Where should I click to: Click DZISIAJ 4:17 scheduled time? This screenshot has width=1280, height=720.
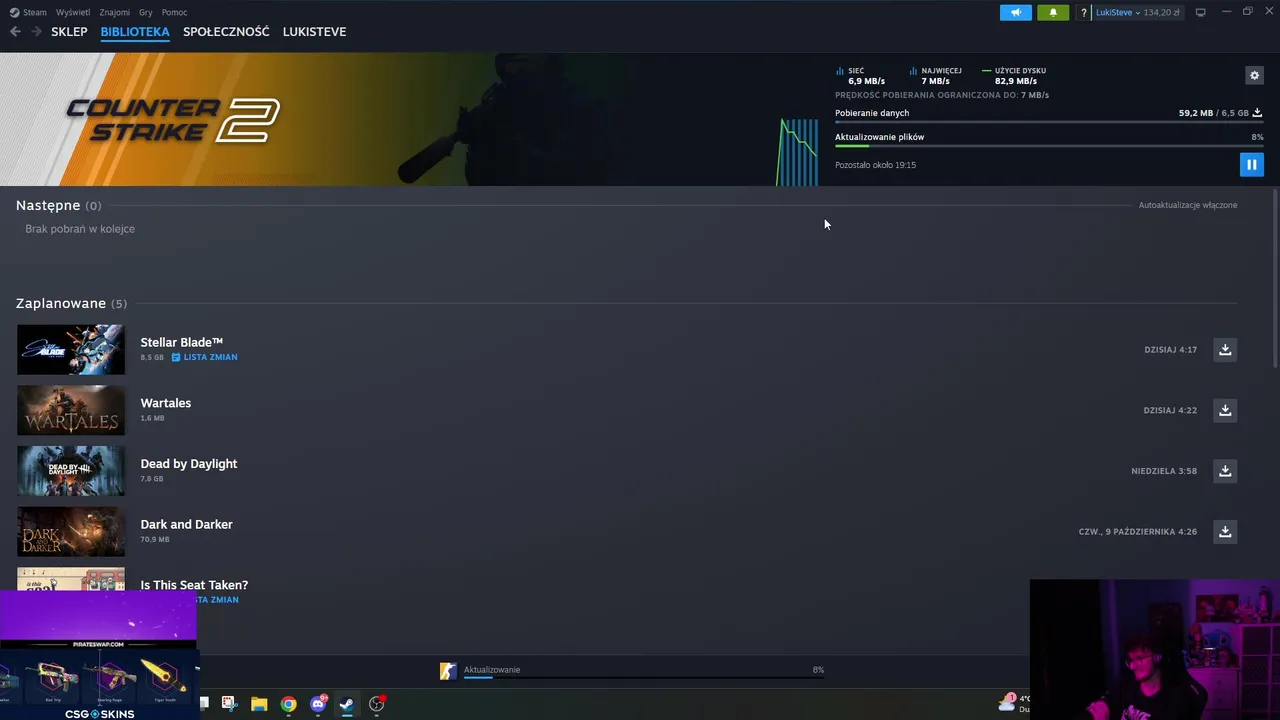[x=1171, y=350]
